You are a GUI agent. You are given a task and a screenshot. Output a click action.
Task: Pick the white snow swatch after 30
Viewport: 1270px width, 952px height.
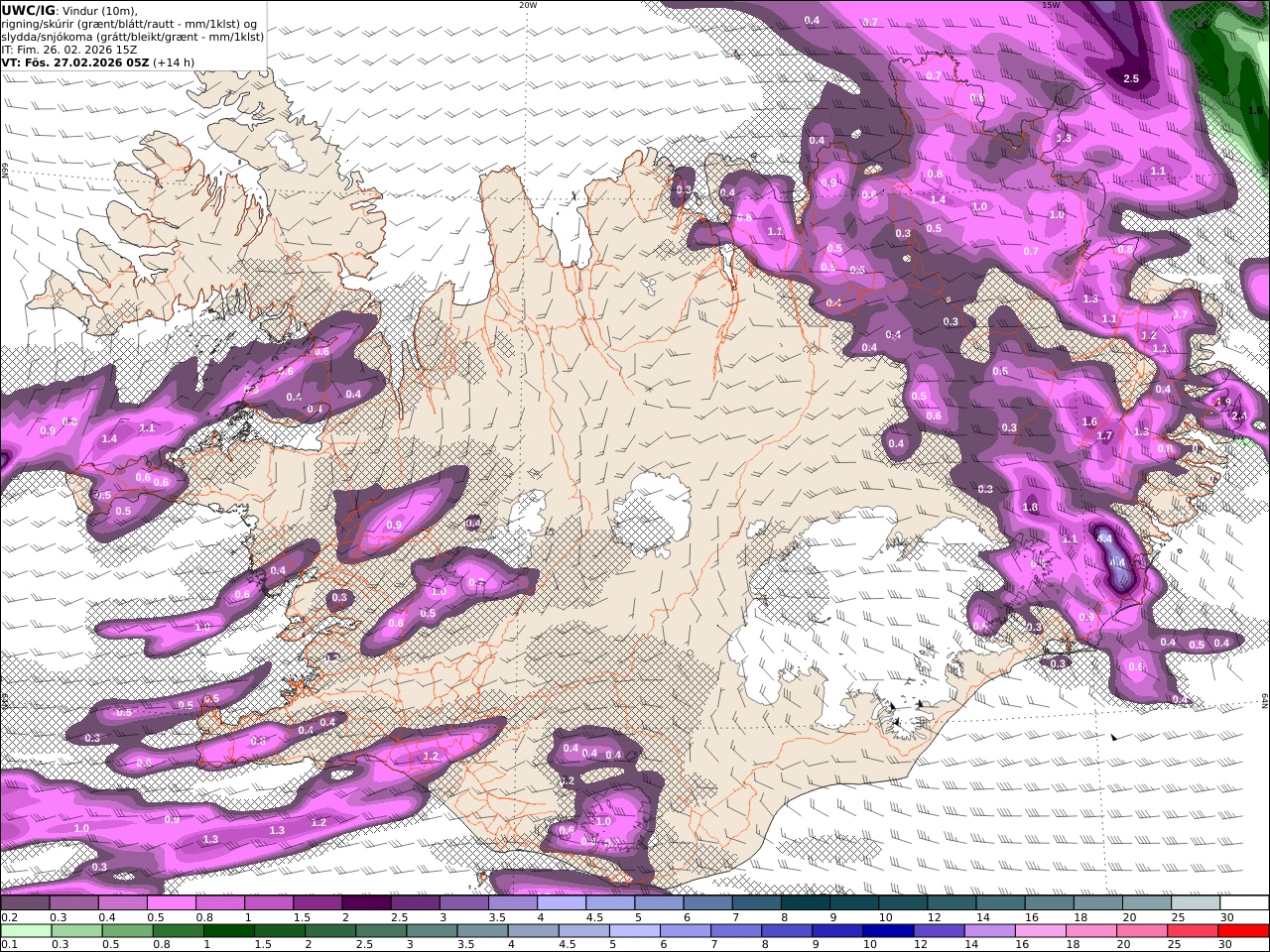1245,902
